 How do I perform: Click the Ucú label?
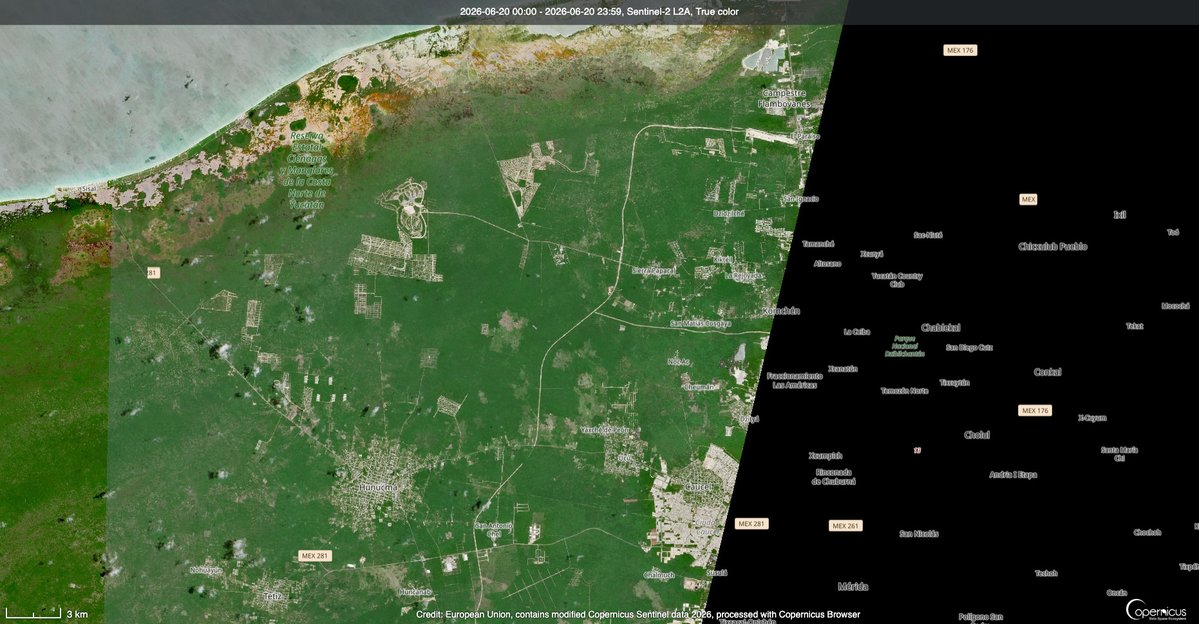pyautogui.click(x=625, y=457)
